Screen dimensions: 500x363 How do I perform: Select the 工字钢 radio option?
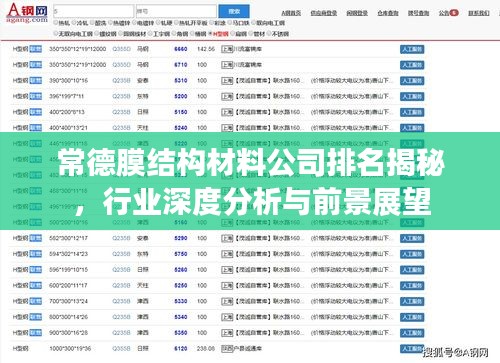coord(150,34)
